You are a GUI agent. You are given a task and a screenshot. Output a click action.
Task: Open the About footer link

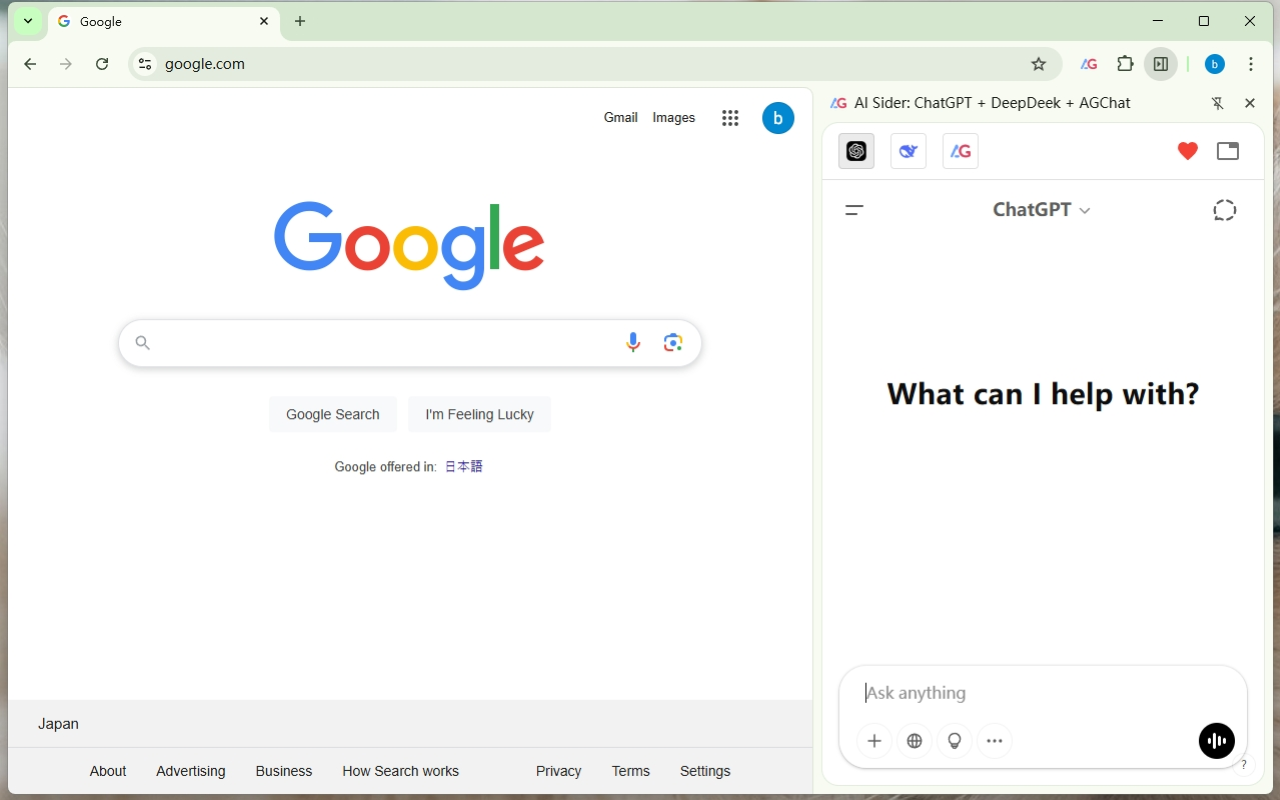(x=108, y=771)
